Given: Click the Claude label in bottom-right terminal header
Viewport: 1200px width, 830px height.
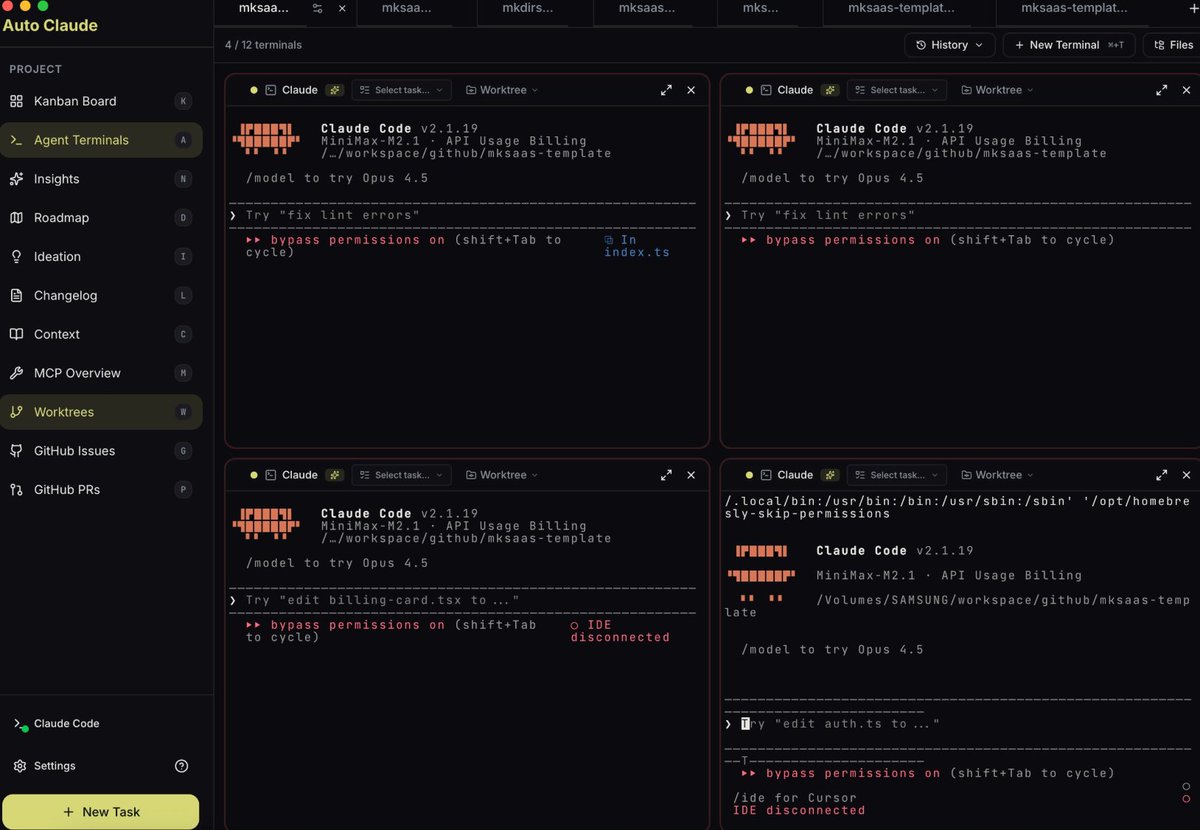Looking at the screenshot, I should (795, 475).
